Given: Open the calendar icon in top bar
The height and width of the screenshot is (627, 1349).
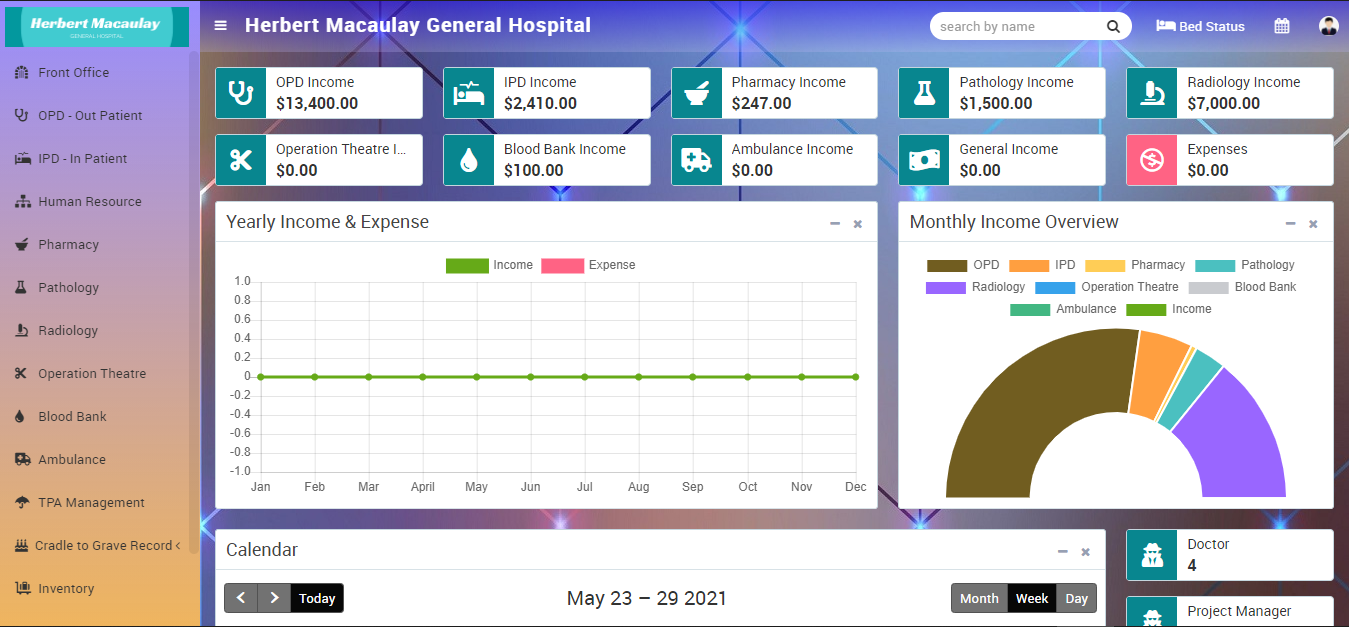Looking at the screenshot, I should 1282,26.
